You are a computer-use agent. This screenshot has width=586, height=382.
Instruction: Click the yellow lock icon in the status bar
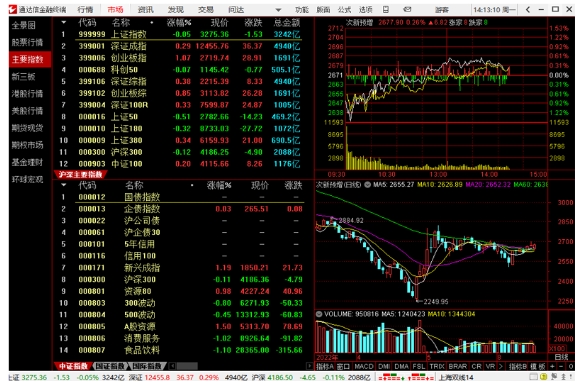(544, 377)
